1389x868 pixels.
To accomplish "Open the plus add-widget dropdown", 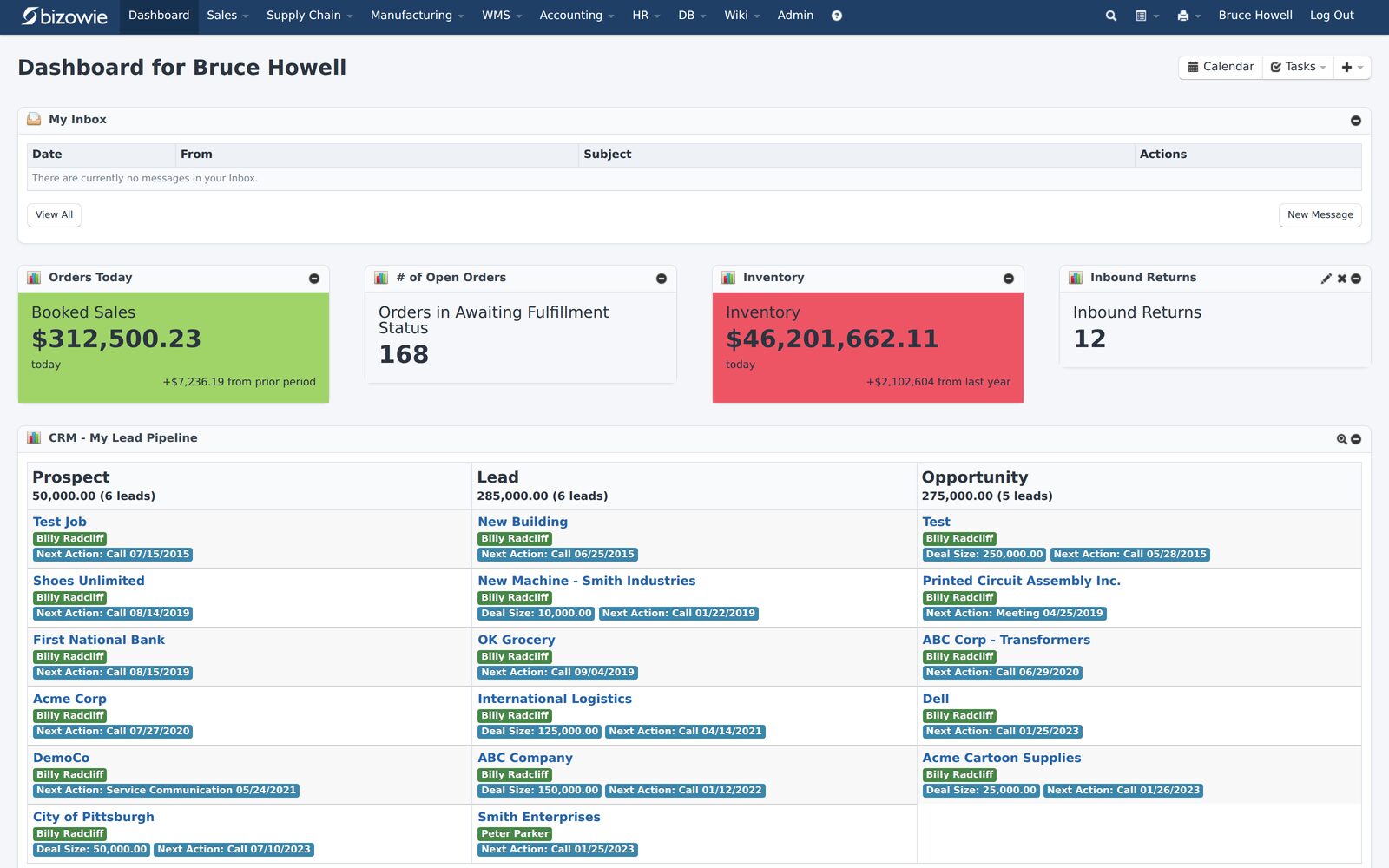I will tap(1352, 67).
